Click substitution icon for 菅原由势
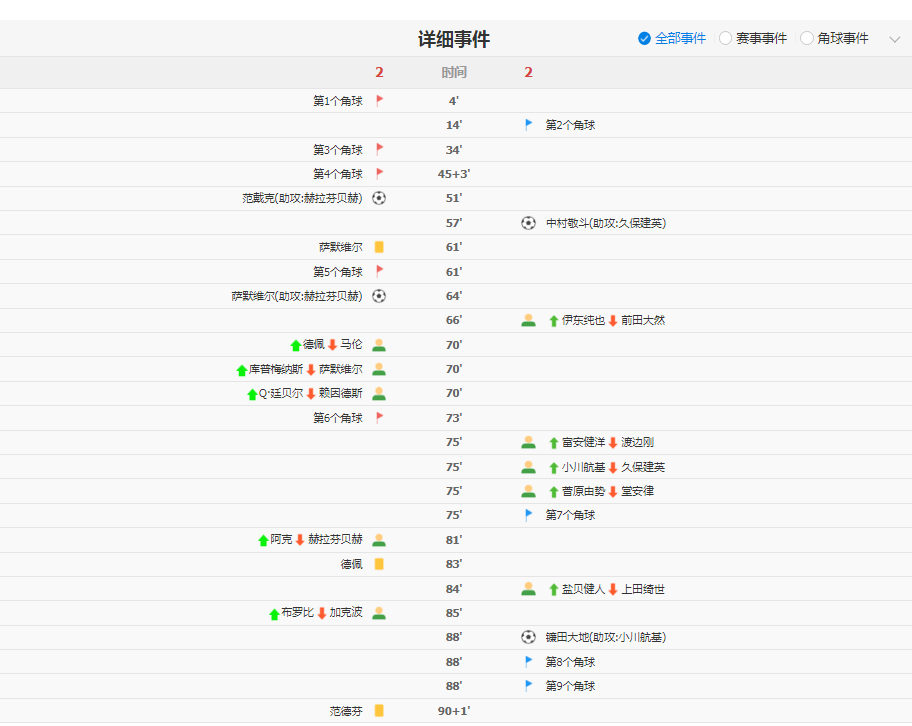Image resolution: width=912 pixels, height=726 pixels. tap(528, 491)
